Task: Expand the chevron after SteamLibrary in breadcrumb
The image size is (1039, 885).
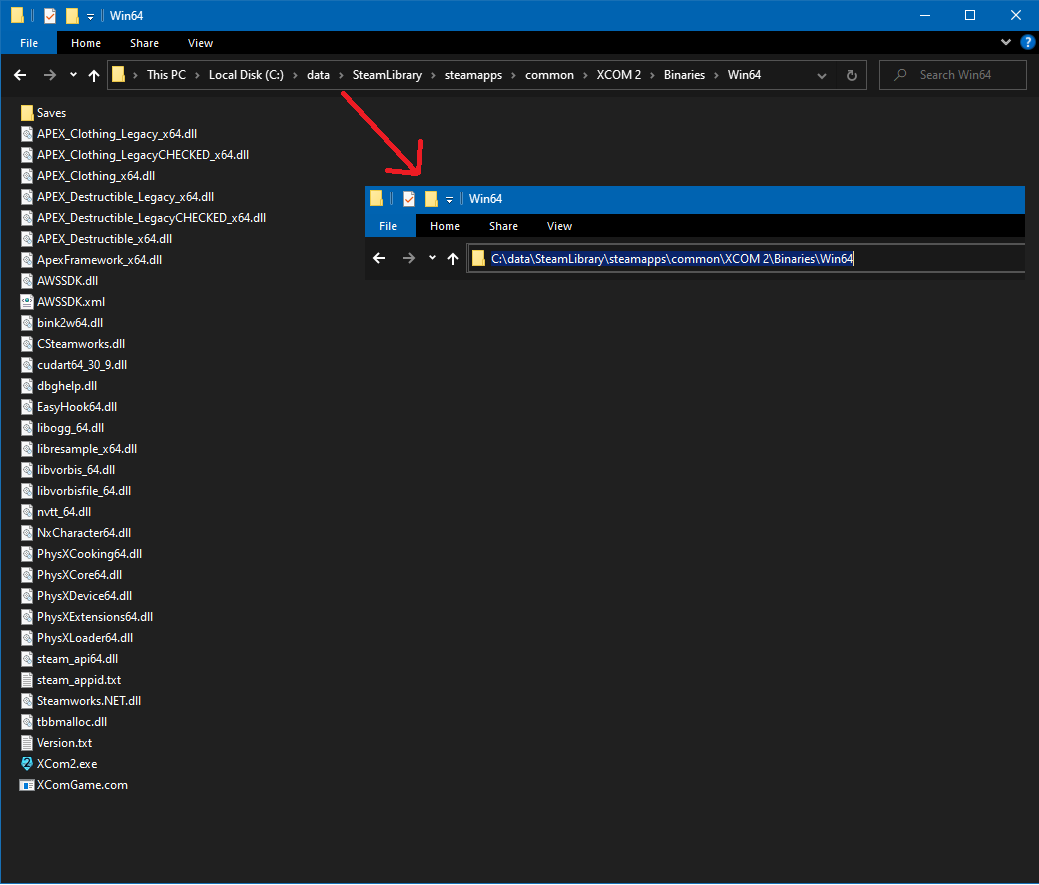Action: pos(433,76)
